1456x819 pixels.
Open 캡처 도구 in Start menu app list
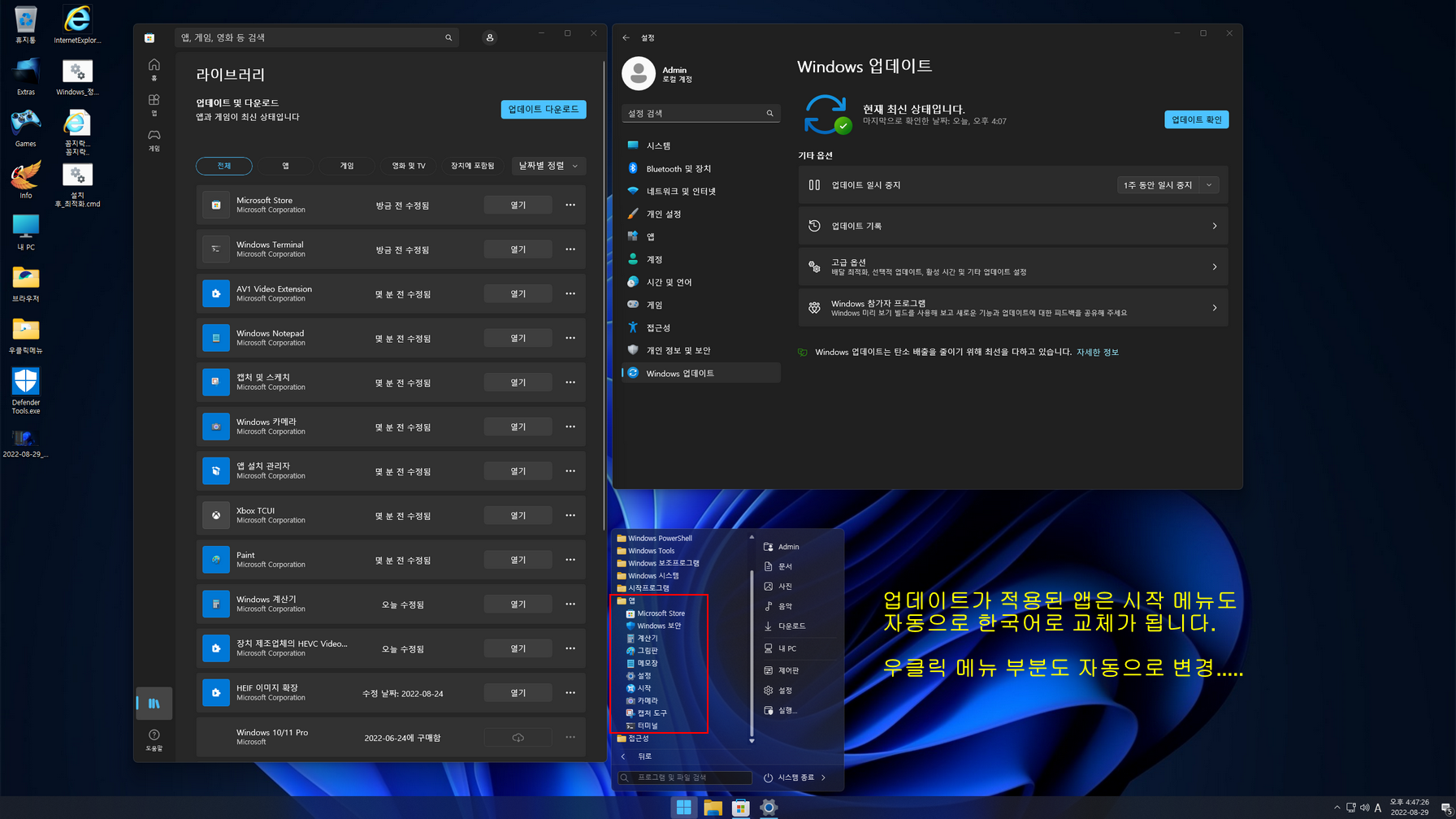(647, 713)
